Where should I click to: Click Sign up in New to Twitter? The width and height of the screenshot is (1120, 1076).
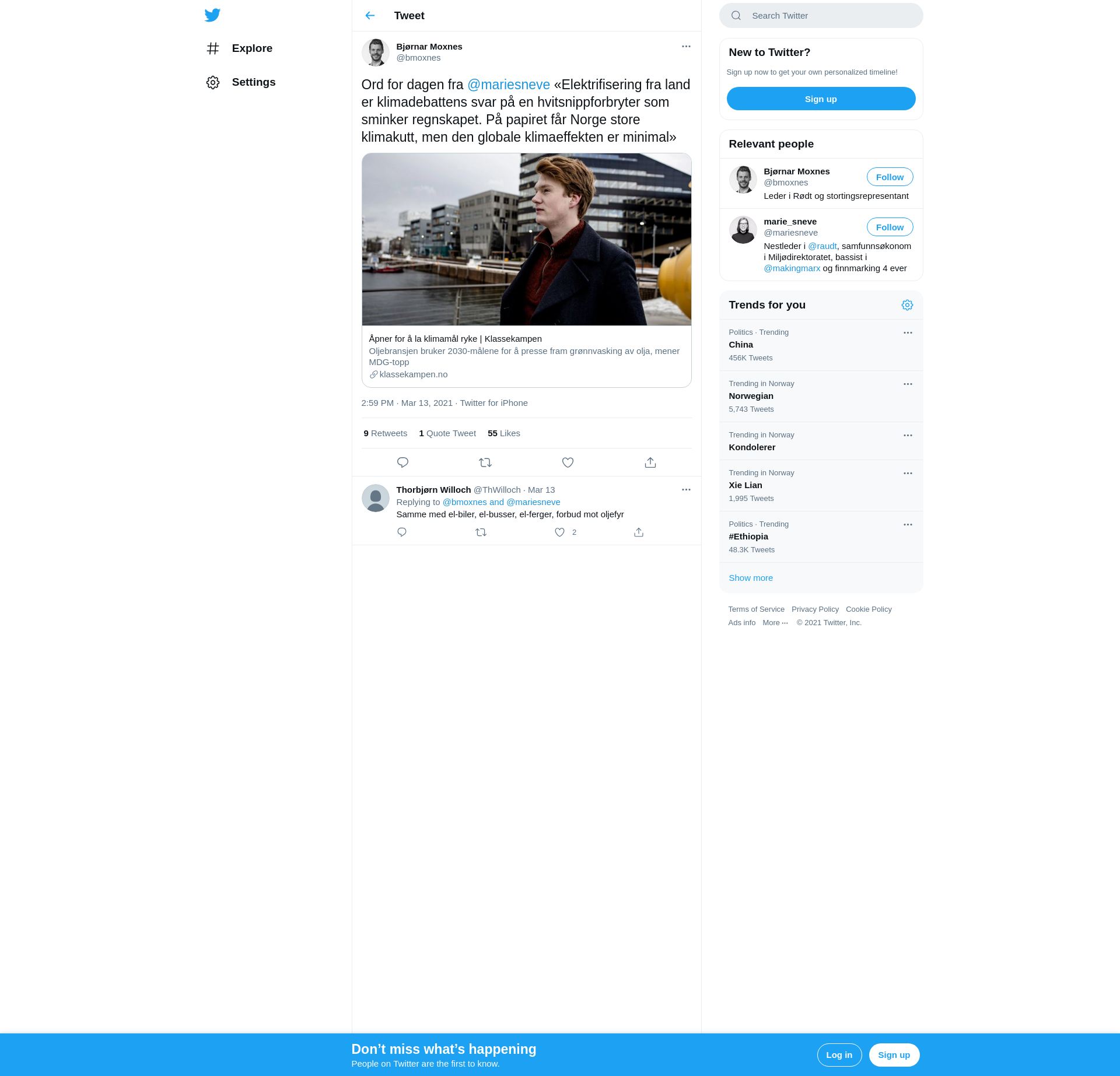coord(821,99)
